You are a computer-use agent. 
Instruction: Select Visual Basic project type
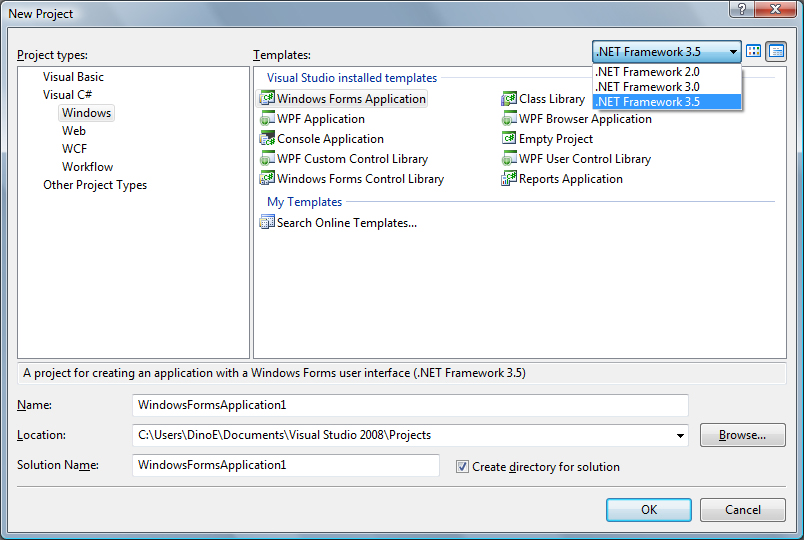pos(73,77)
